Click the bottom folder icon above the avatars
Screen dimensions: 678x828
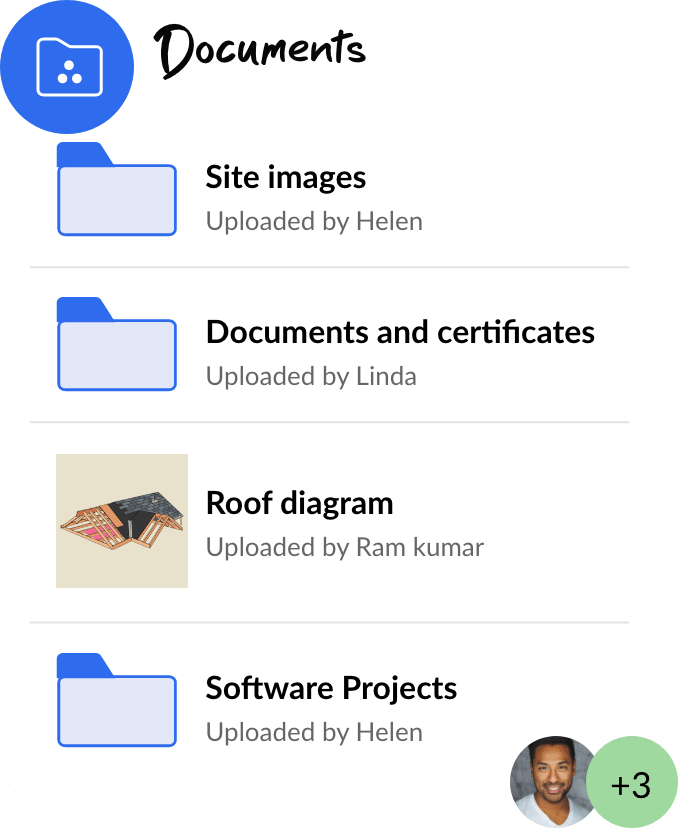[116, 702]
